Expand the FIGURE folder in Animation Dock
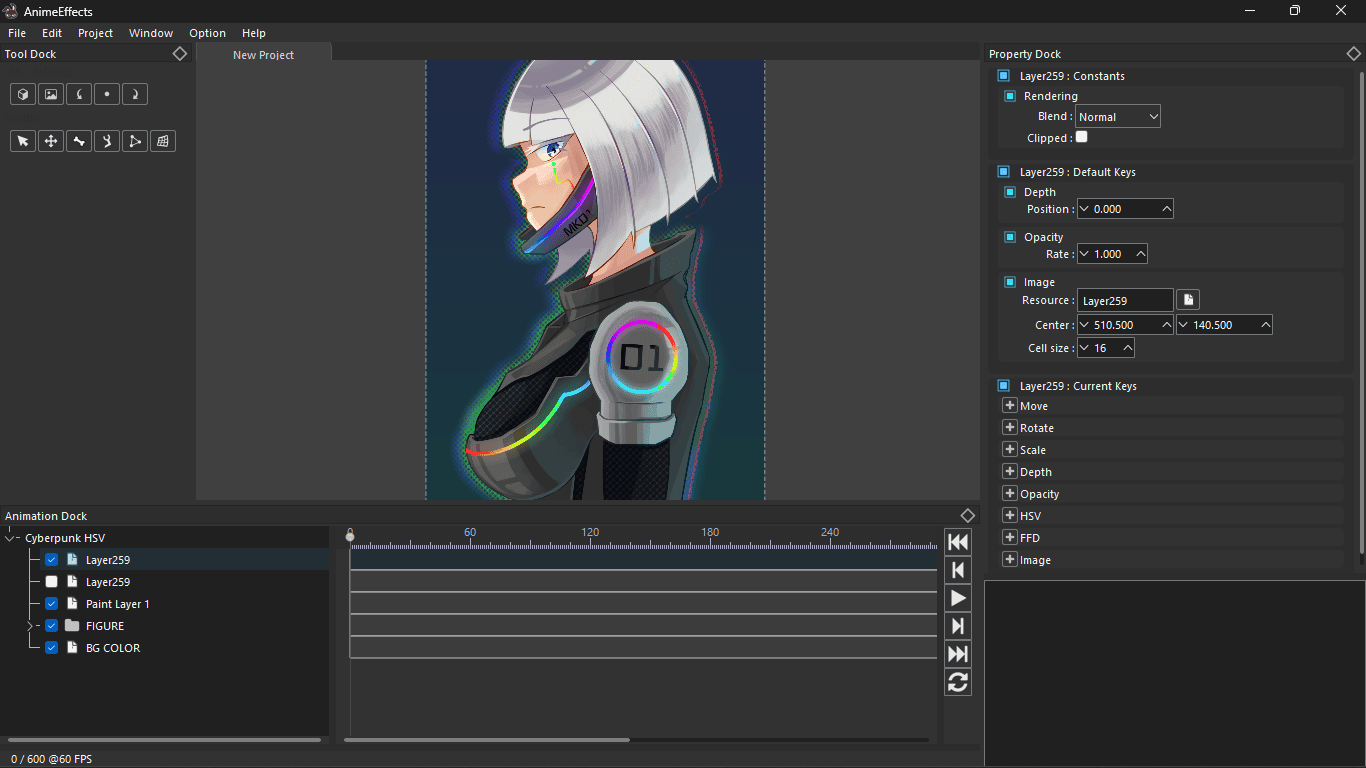 30,625
